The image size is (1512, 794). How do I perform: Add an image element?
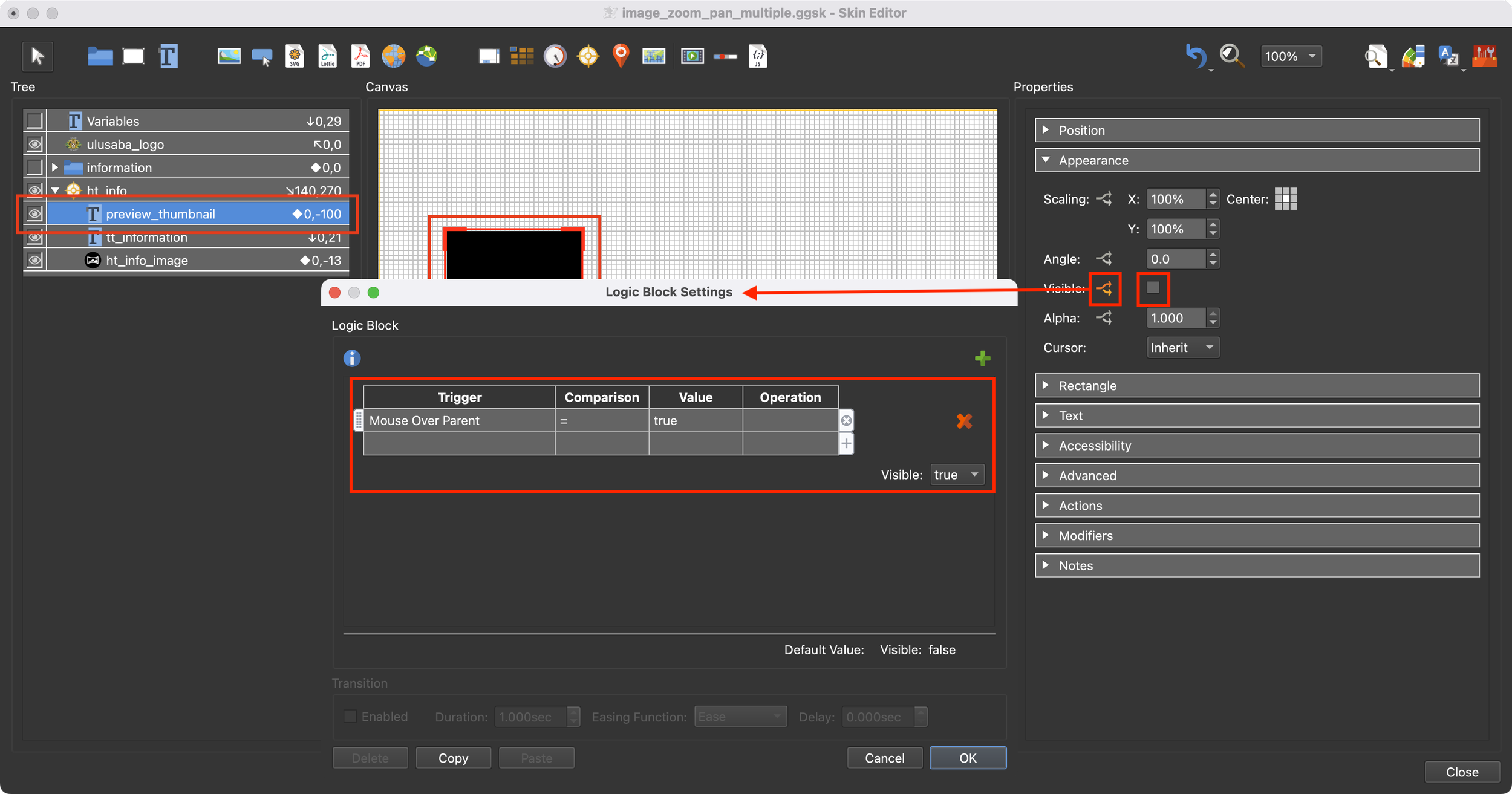point(229,56)
